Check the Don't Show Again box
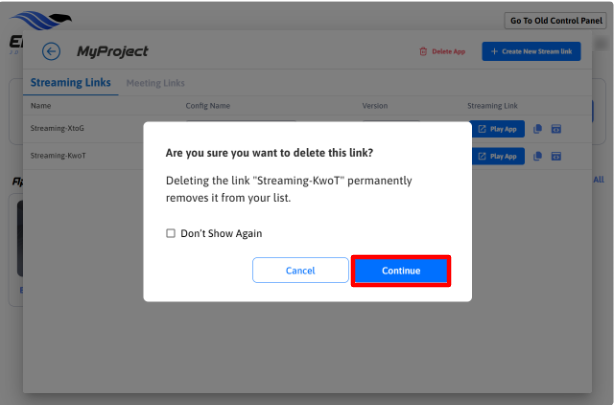 (171, 233)
